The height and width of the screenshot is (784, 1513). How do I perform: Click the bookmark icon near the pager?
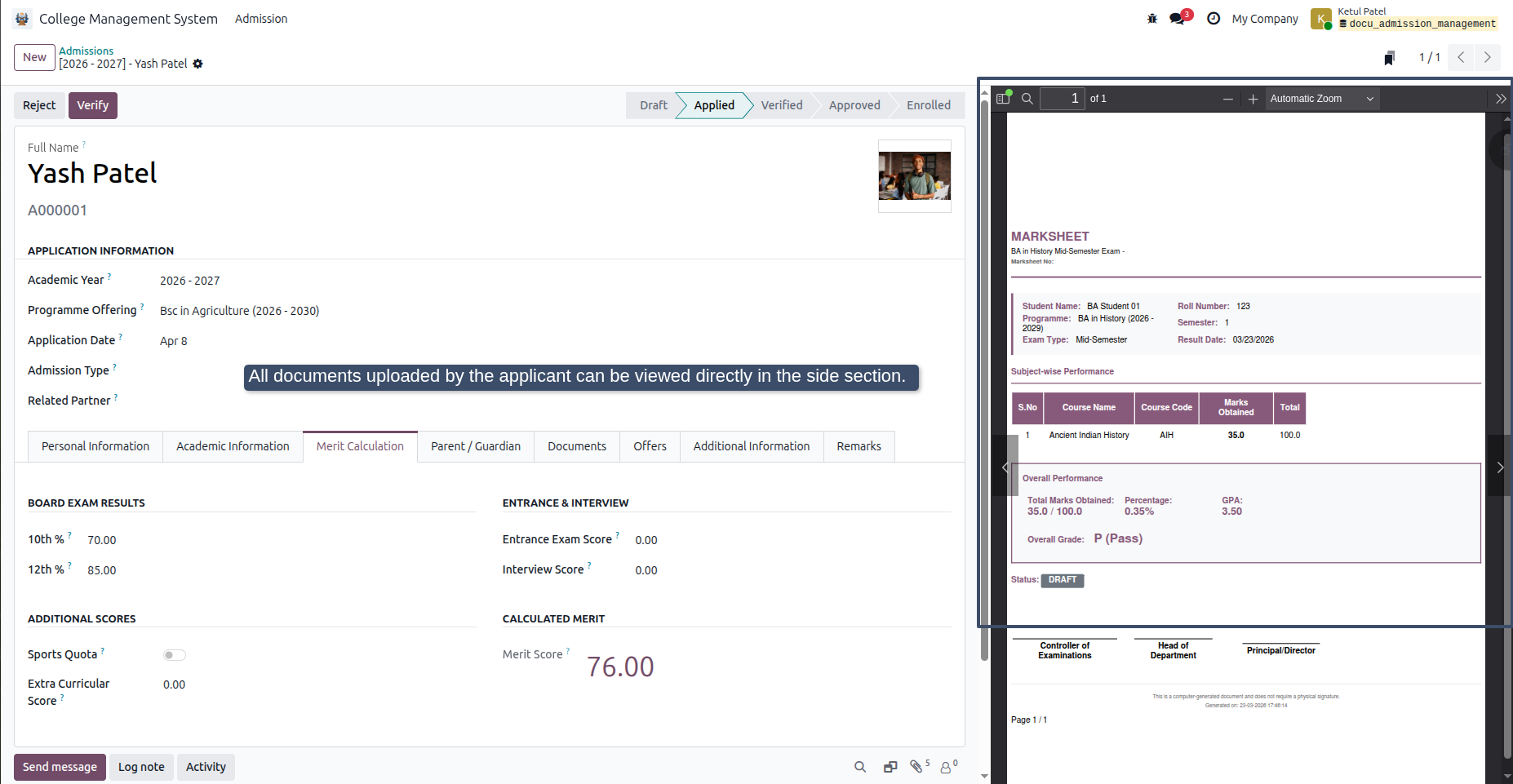point(1389,58)
